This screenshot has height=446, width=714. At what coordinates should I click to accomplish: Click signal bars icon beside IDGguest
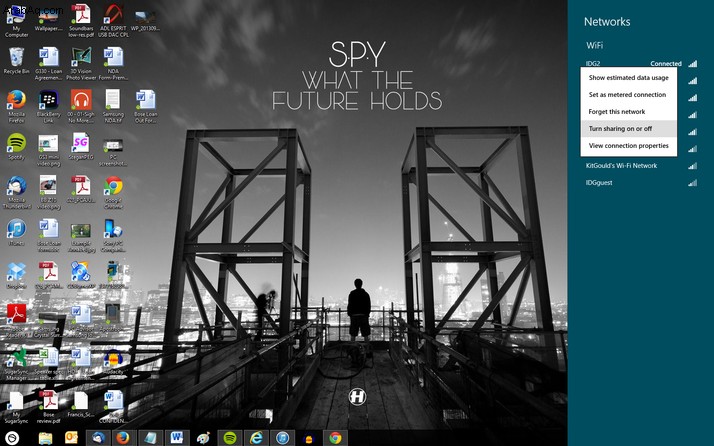click(x=693, y=183)
